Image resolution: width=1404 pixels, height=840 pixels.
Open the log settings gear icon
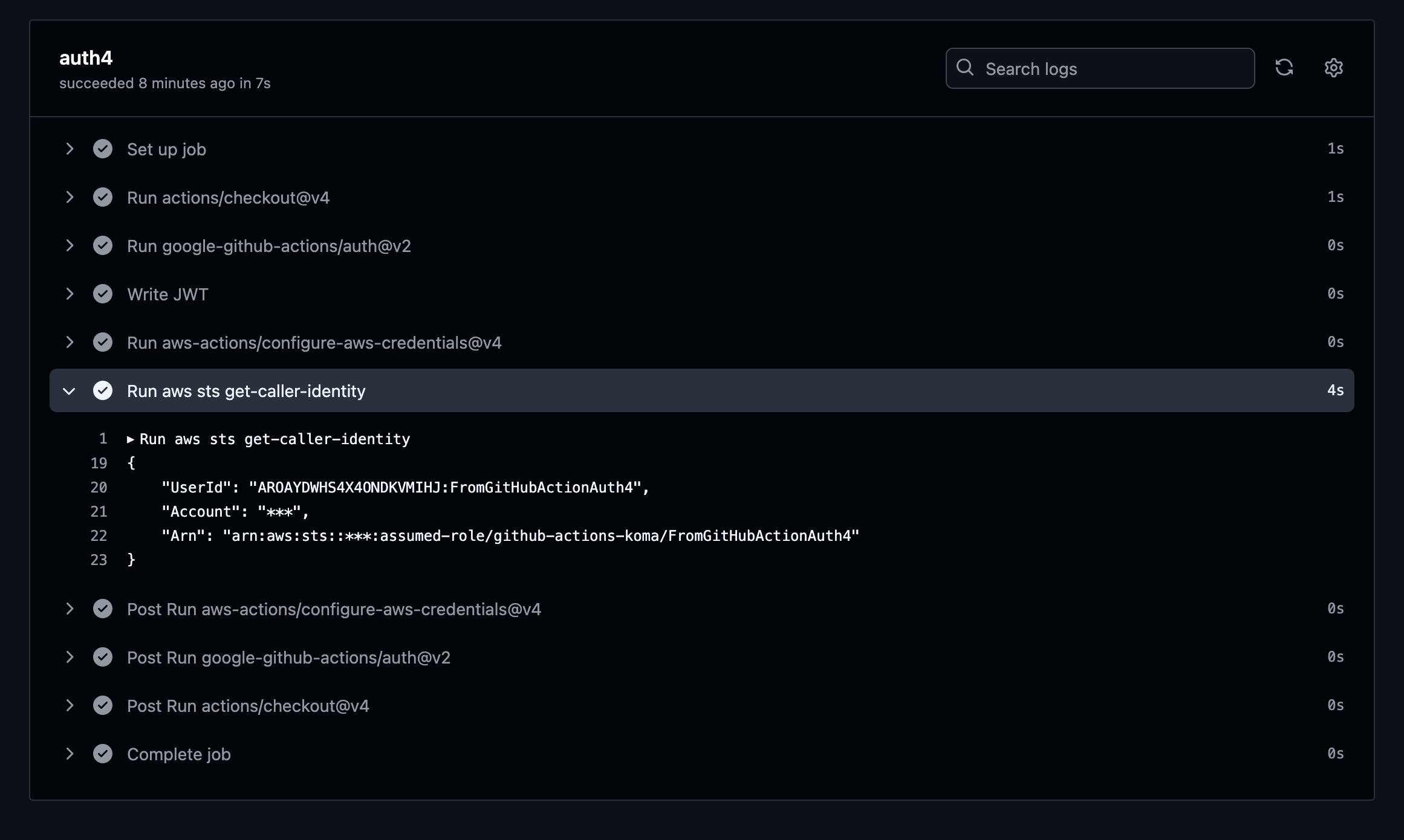pos(1333,68)
